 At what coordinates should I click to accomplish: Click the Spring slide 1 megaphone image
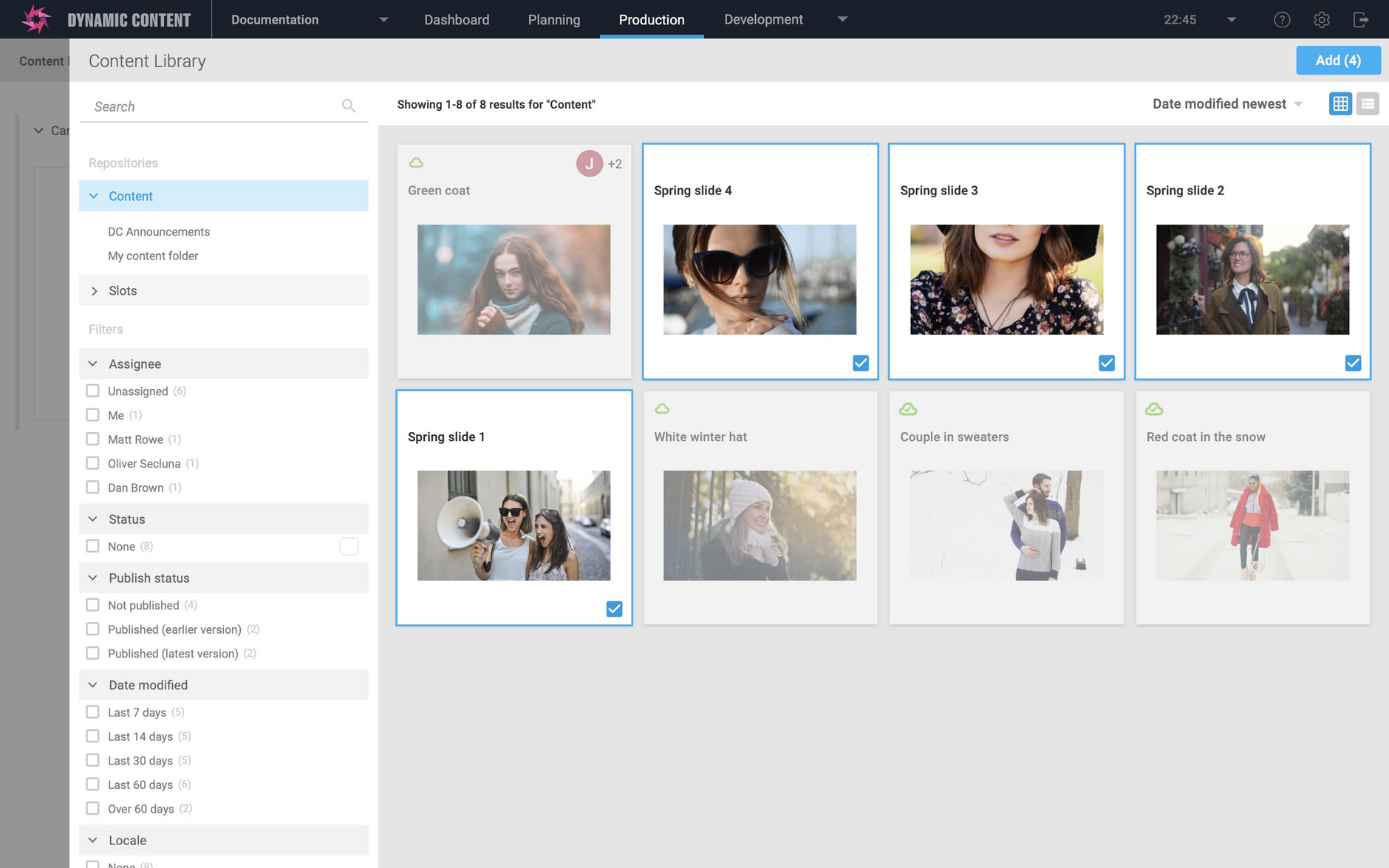[x=513, y=525]
